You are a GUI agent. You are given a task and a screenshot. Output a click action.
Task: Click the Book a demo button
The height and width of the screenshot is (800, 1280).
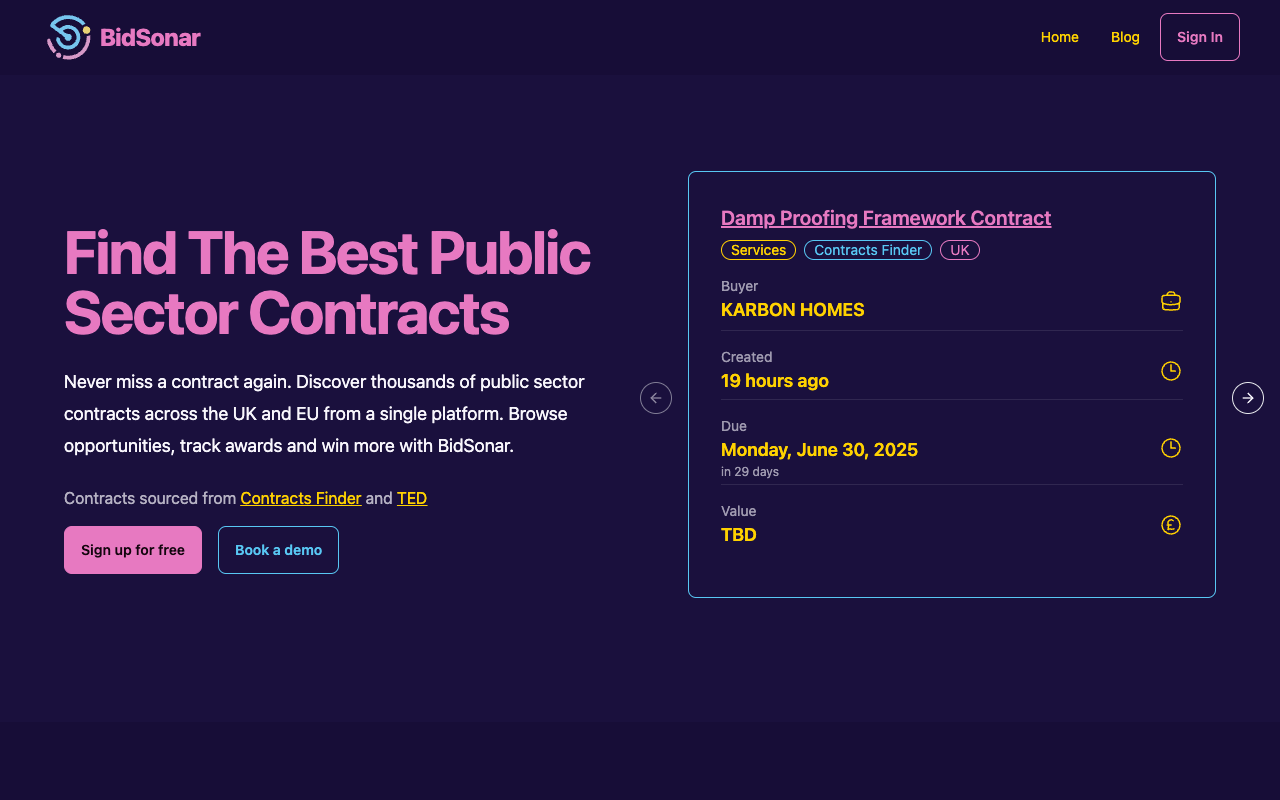[x=278, y=550]
